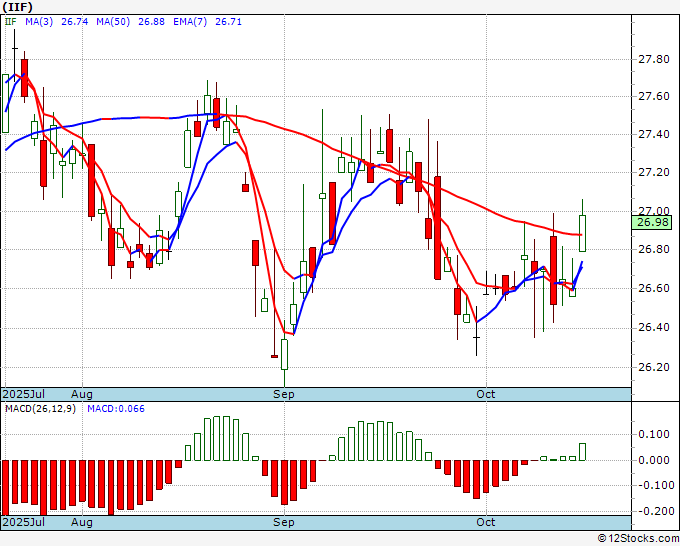
Task: Click the MA(50) legend label
Action: point(113,22)
